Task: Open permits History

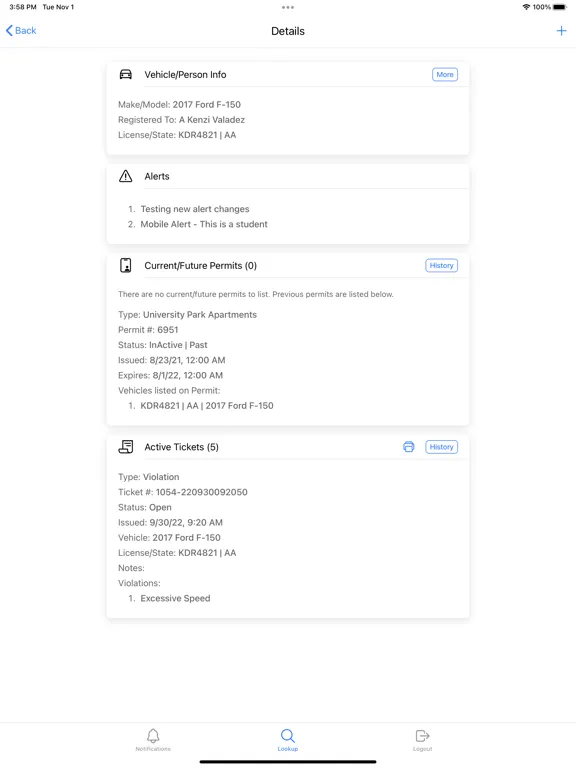Action: coord(441,265)
